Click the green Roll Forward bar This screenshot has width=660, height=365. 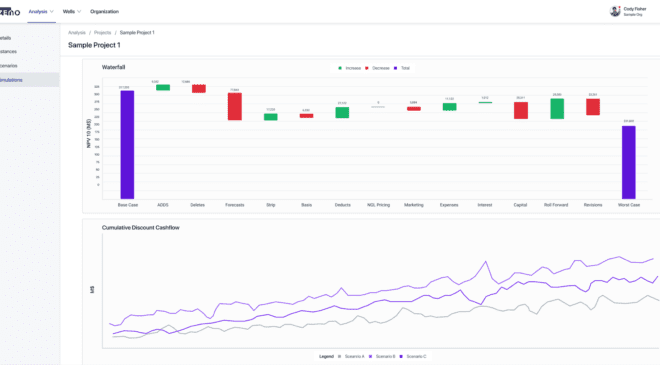coord(557,109)
